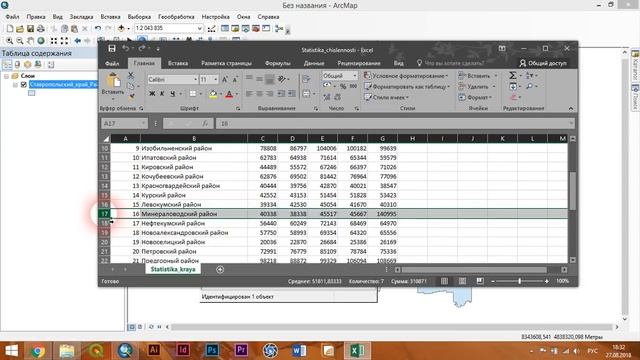640x360 pixels.
Task: Apply percent style in Excel Number group
Action: 343,87
